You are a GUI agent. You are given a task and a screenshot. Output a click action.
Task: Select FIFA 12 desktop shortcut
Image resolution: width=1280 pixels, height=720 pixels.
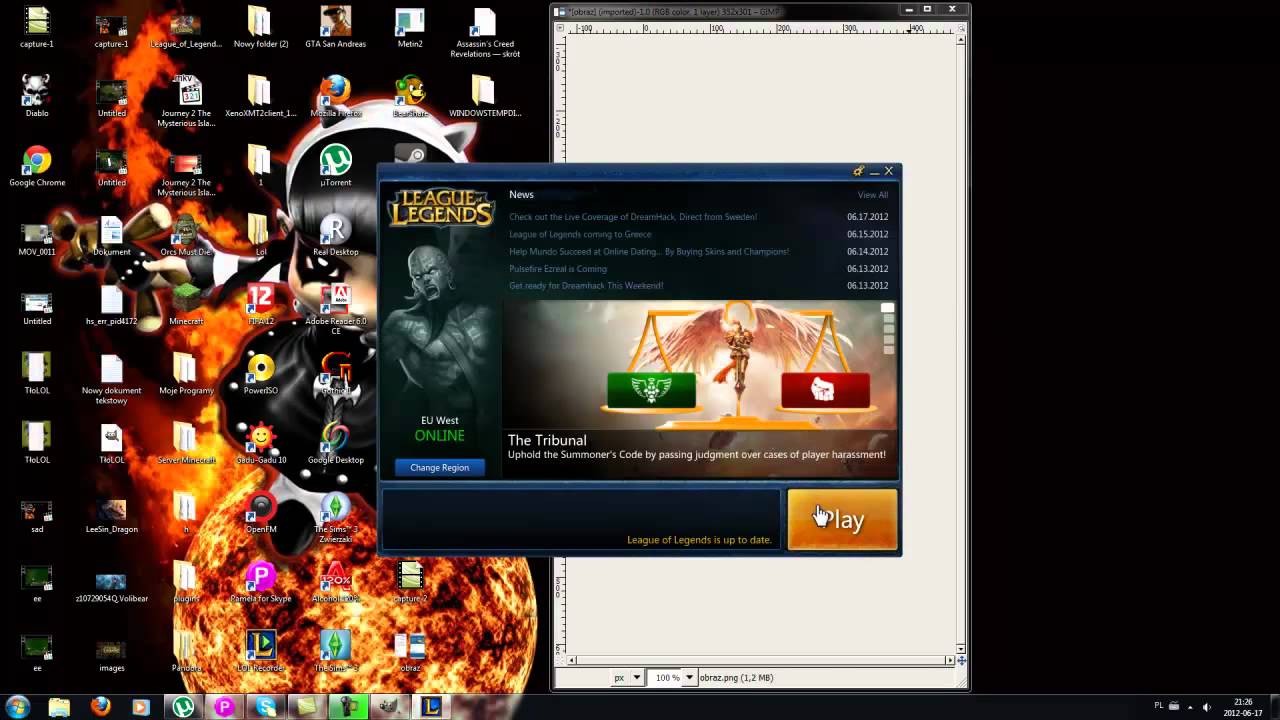click(260, 304)
